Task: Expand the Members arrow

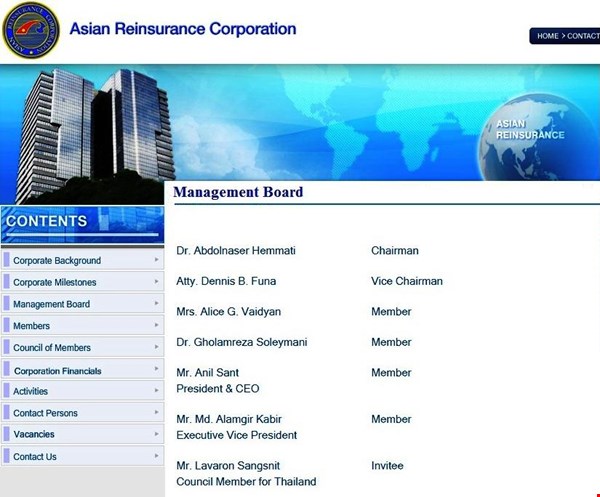Action: (x=157, y=325)
